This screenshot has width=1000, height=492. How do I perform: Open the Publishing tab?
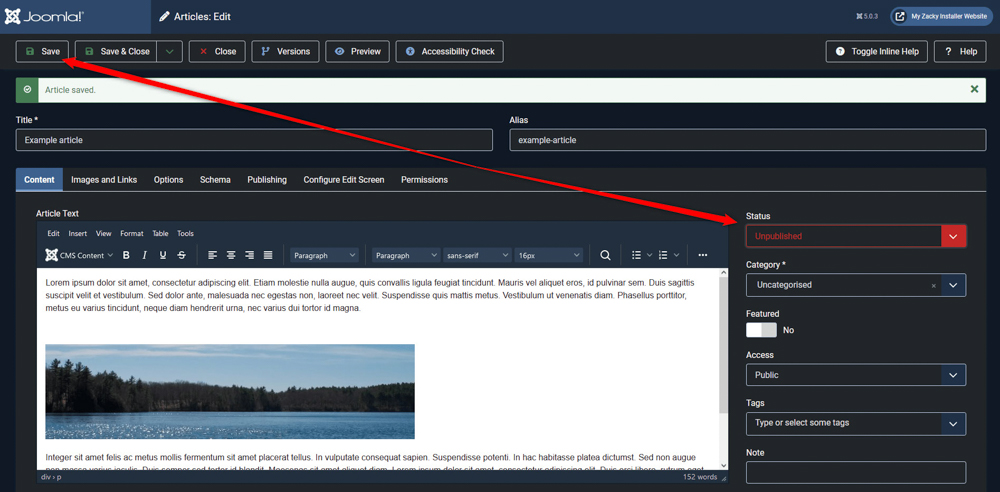click(267, 180)
